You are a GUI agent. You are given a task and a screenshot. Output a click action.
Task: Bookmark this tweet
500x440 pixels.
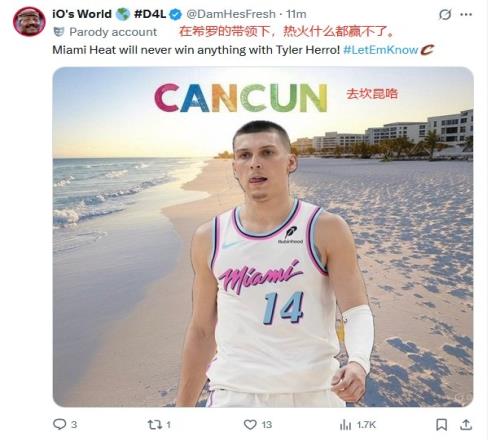point(442,424)
